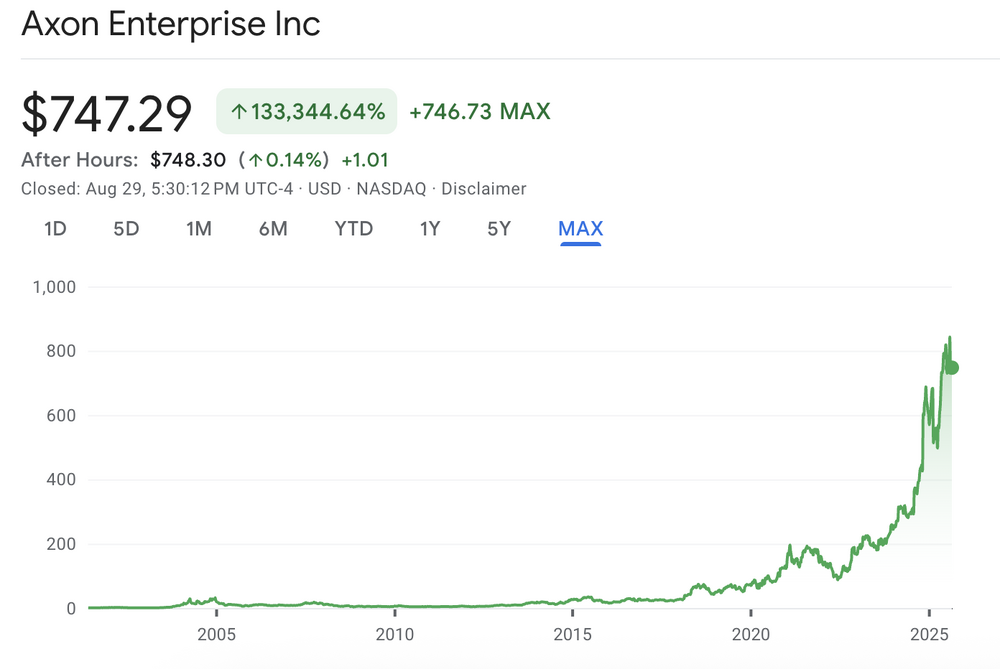Click the after-hours 0.14% up arrow

(256, 160)
